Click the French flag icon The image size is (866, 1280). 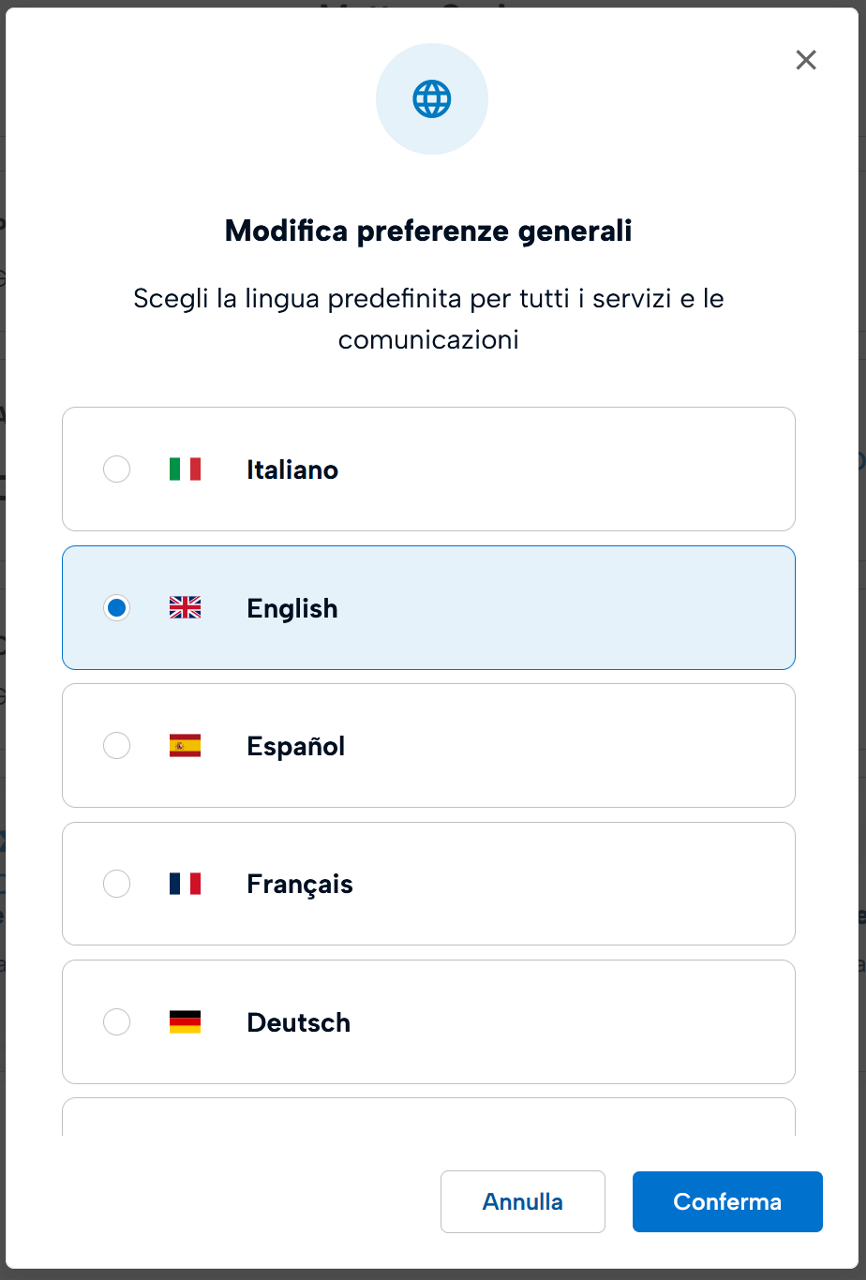pos(185,883)
